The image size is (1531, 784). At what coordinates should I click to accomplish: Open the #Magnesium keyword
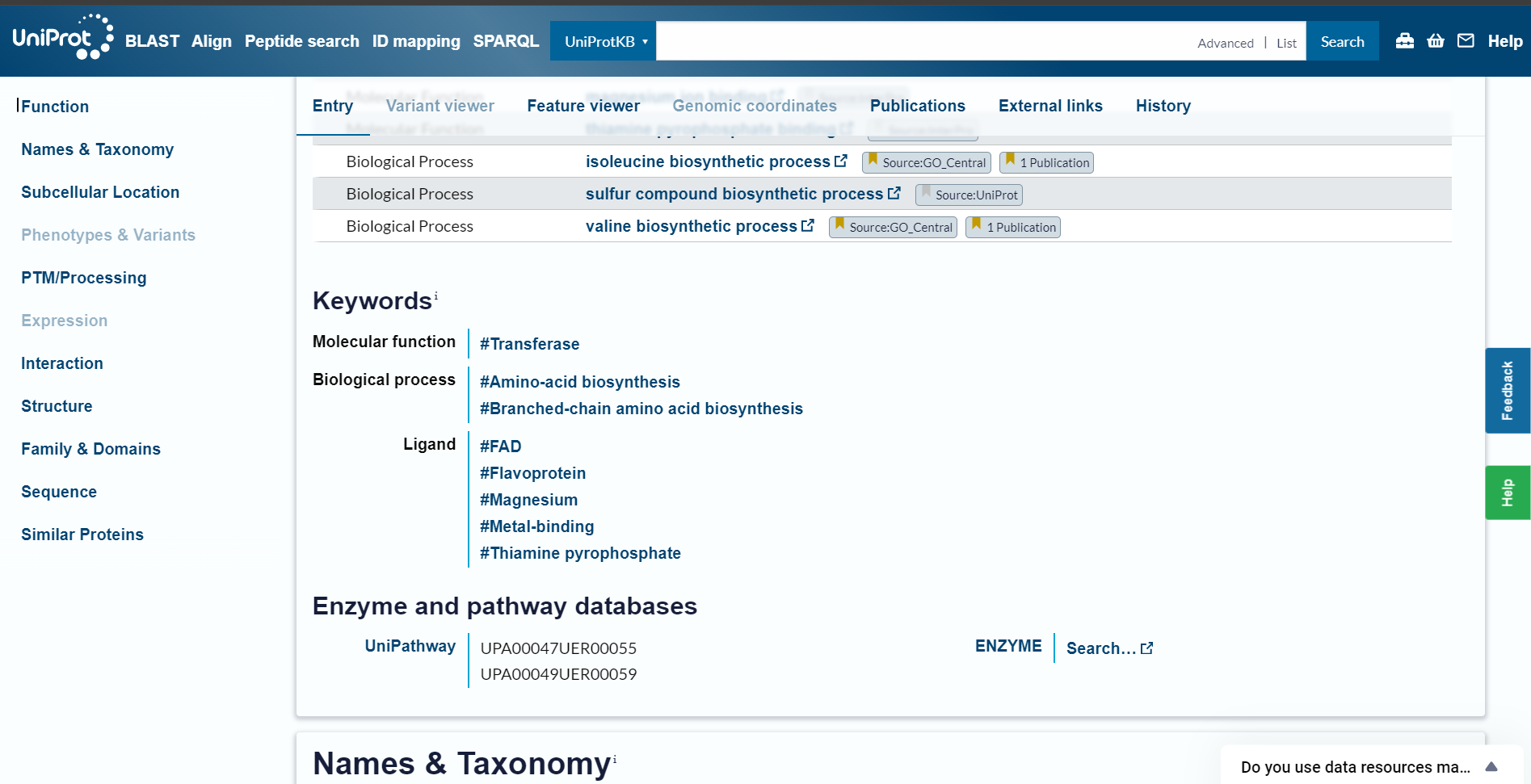529,500
